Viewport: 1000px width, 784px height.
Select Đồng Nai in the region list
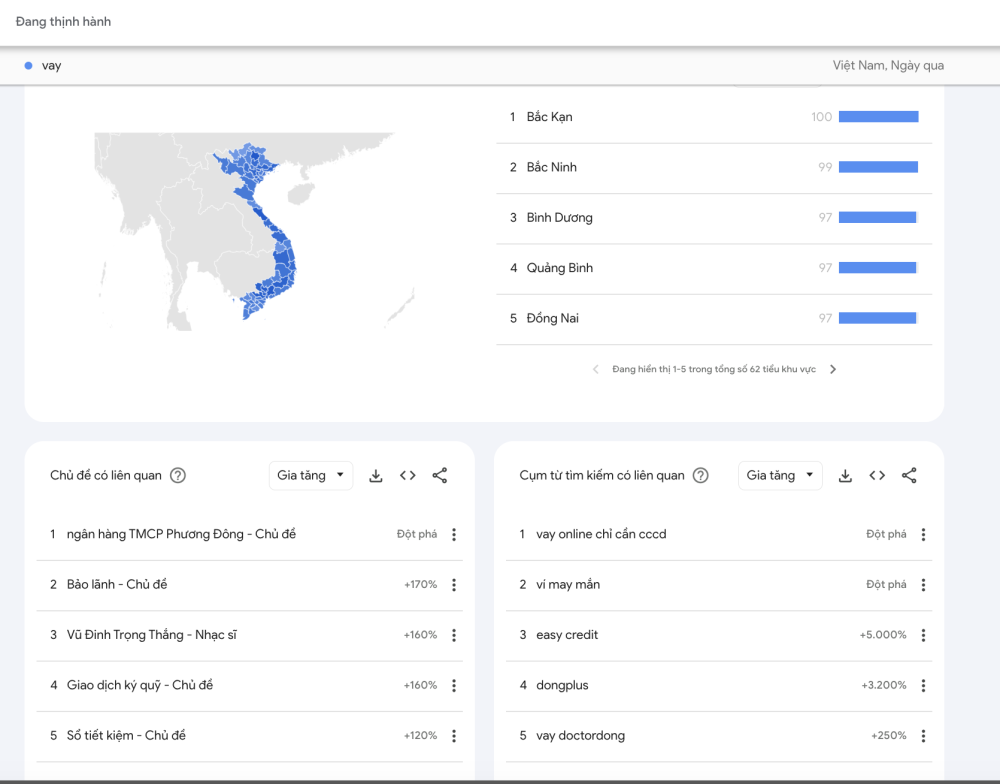coord(553,318)
